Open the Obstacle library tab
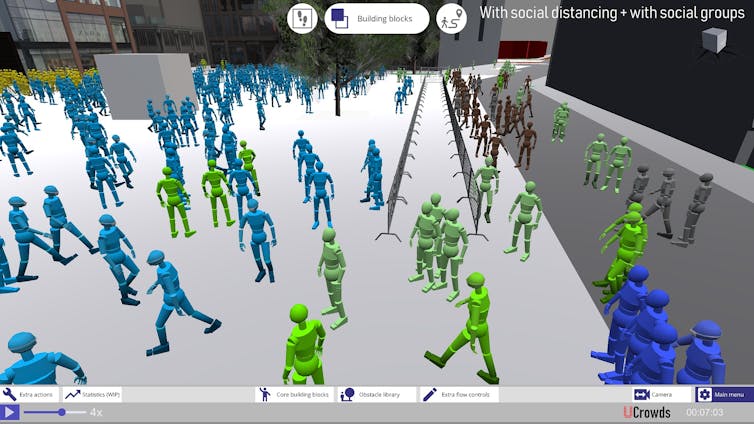 pos(377,395)
